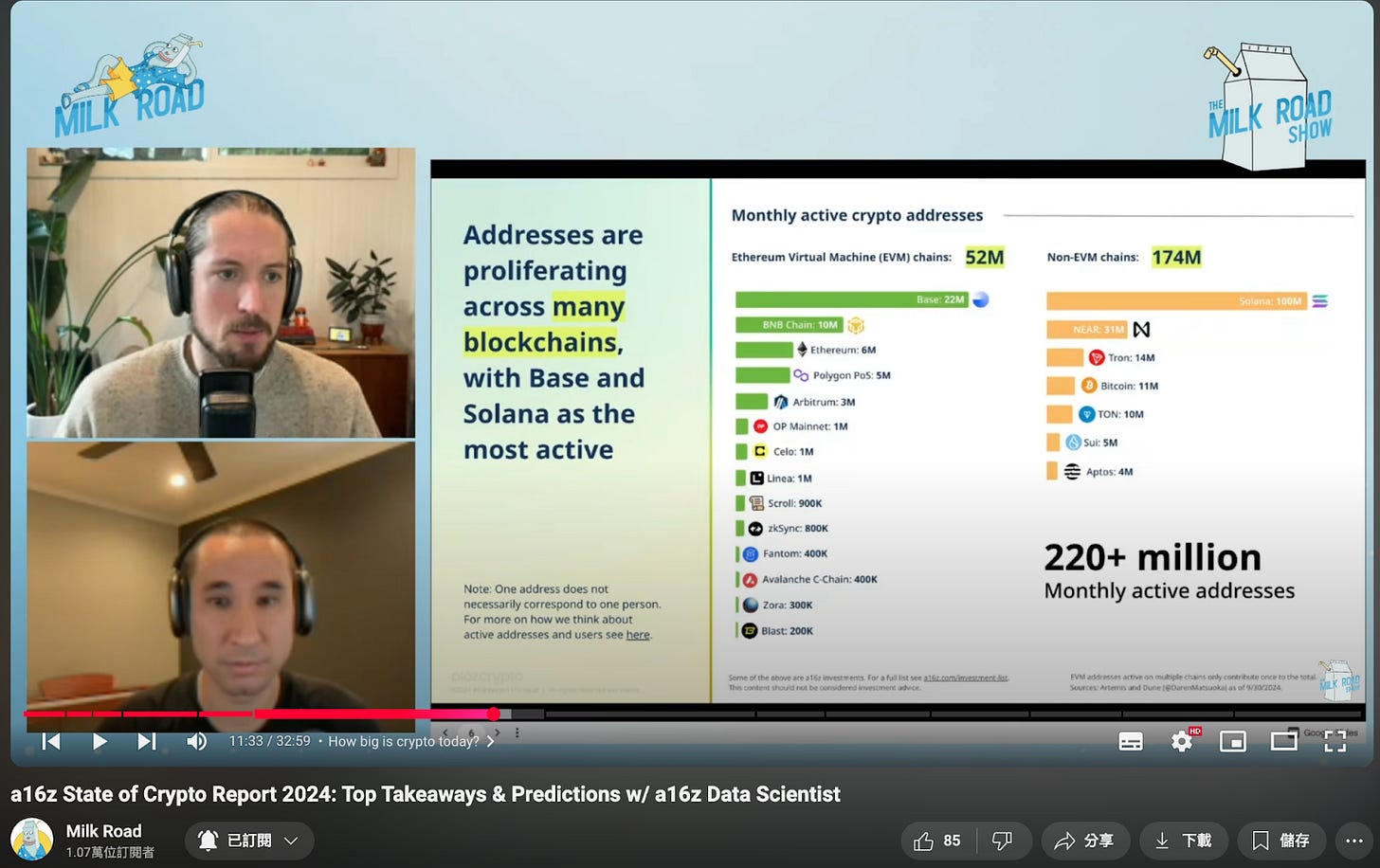Click the TON icon

coord(1086,414)
